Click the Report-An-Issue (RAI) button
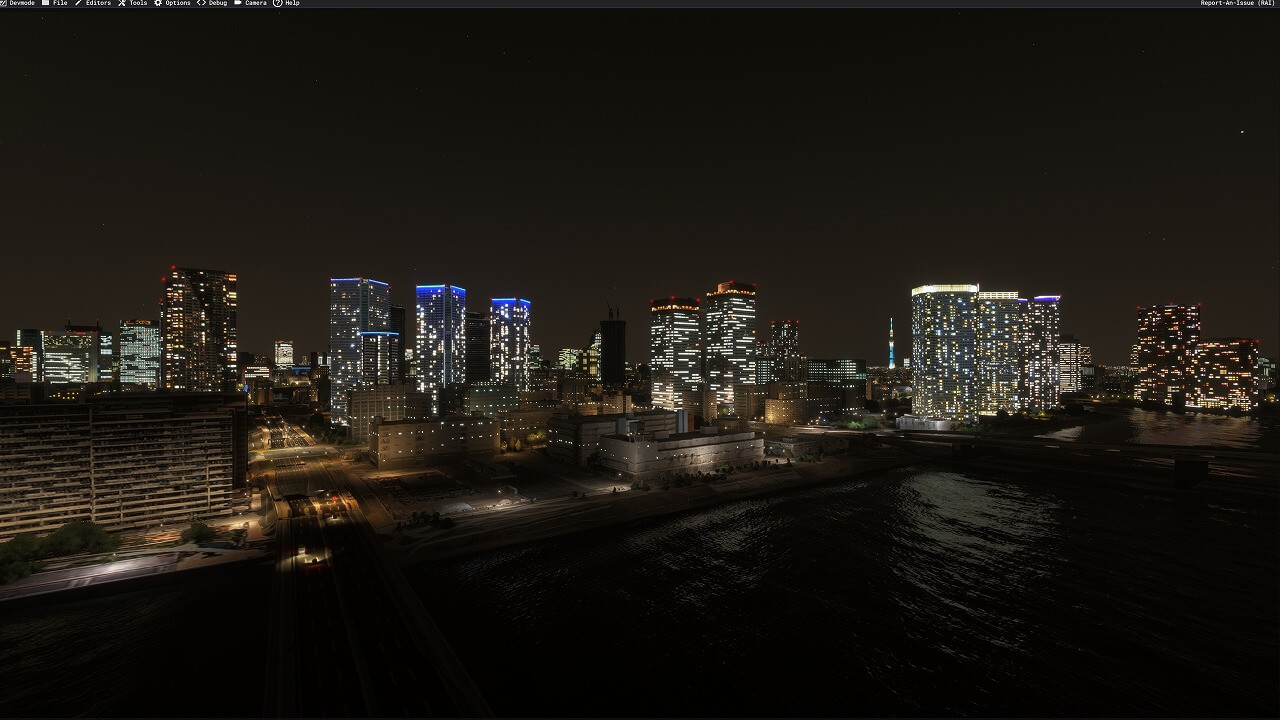The height and width of the screenshot is (720, 1280). click(x=1237, y=3)
